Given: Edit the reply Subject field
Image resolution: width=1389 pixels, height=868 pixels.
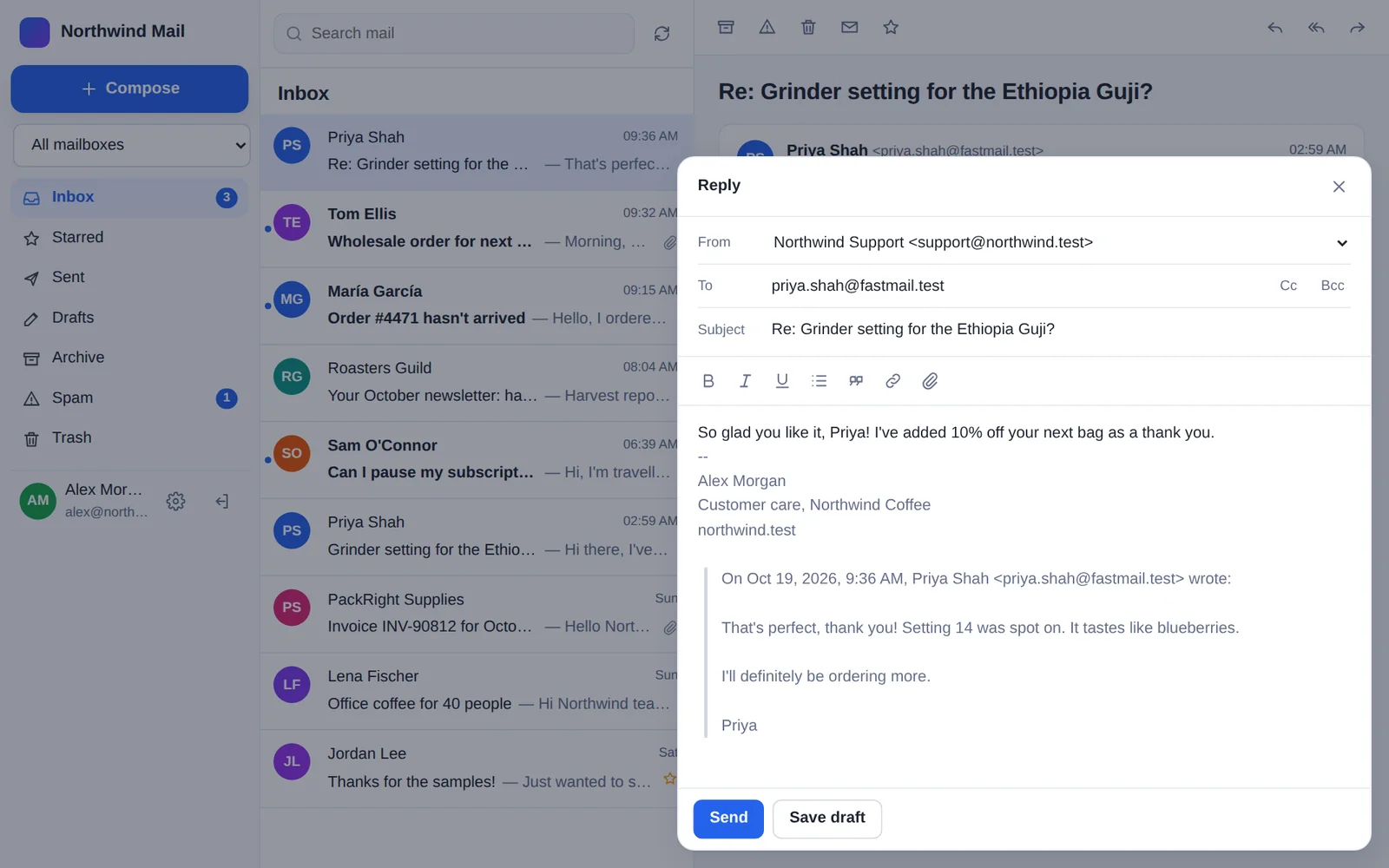Looking at the screenshot, I should (1059, 330).
